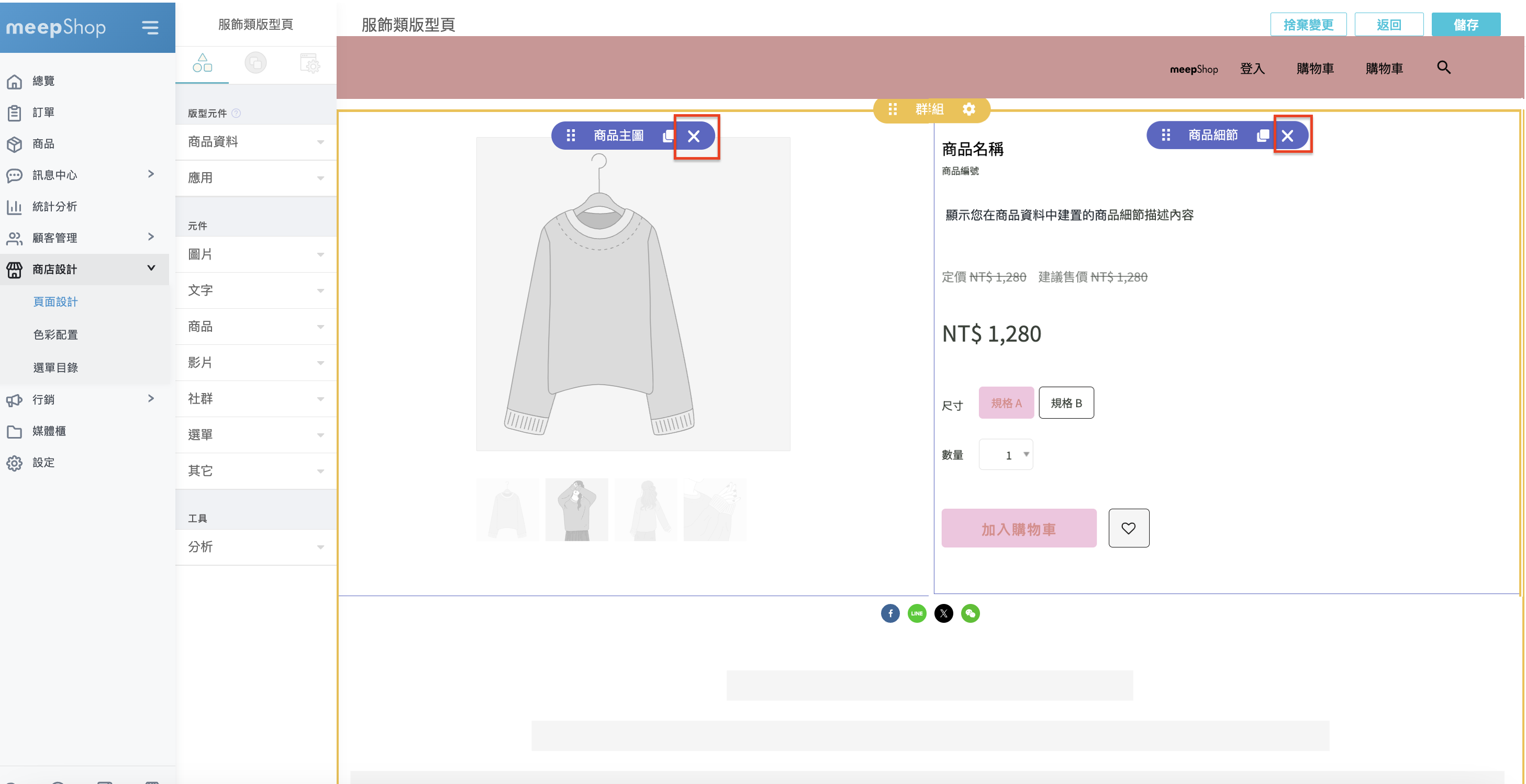
Task: Share via the Facebook icon
Action: click(x=890, y=613)
